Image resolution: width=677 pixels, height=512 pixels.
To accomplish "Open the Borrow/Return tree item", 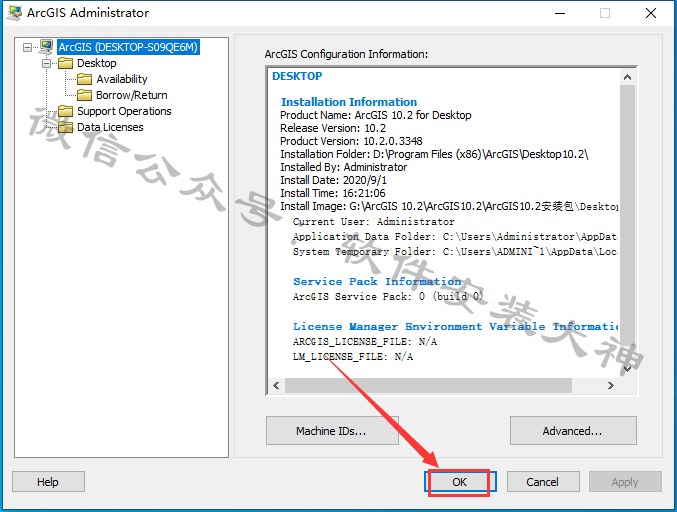I will 132,95.
